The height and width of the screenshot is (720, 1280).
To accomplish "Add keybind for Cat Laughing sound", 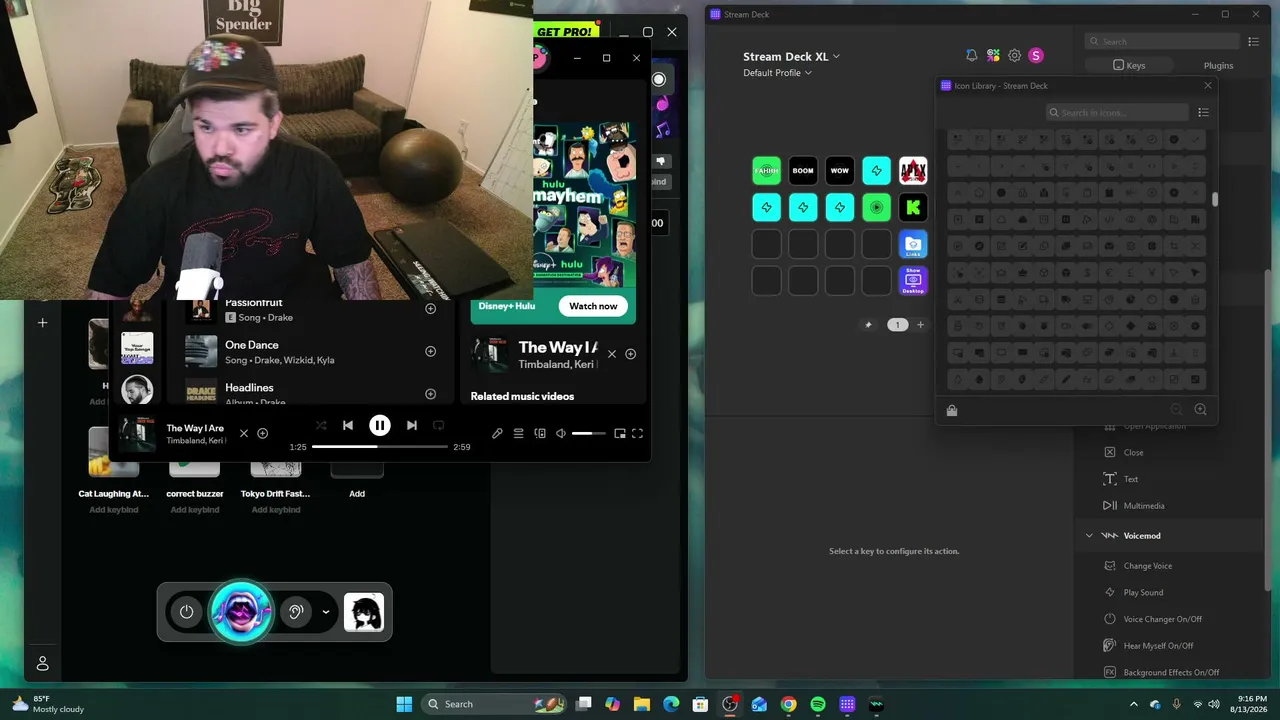I will [113, 510].
